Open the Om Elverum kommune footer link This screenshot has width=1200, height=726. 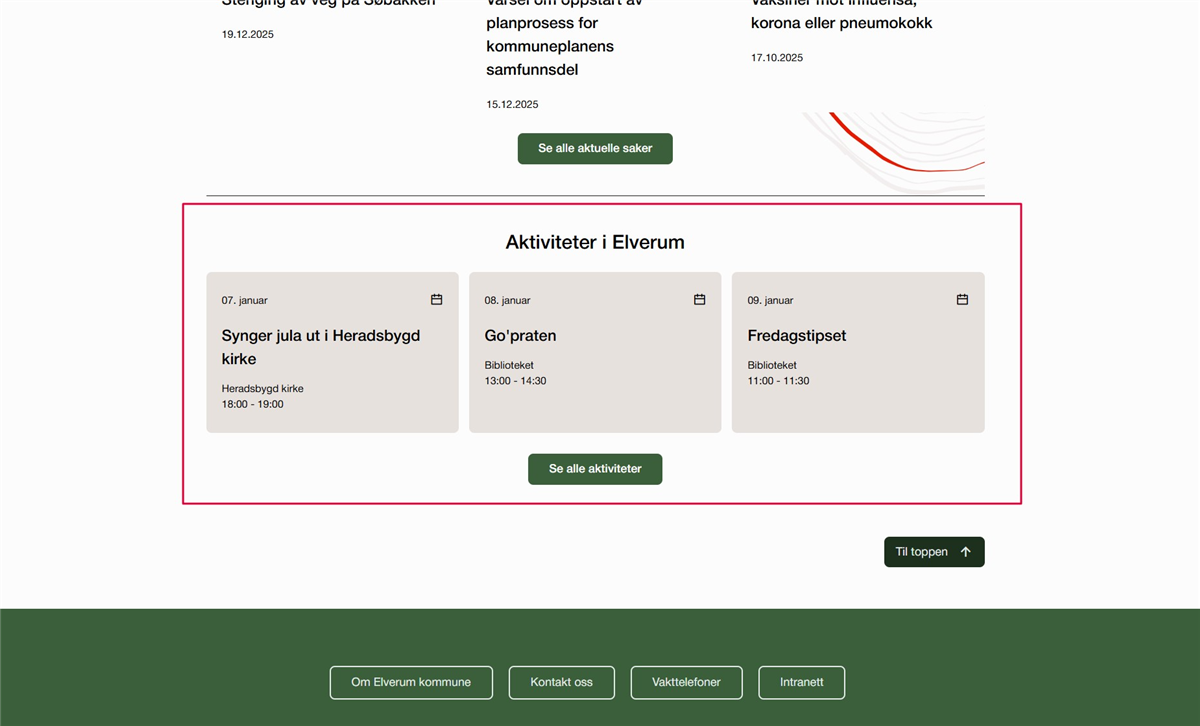pyautogui.click(x=411, y=682)
